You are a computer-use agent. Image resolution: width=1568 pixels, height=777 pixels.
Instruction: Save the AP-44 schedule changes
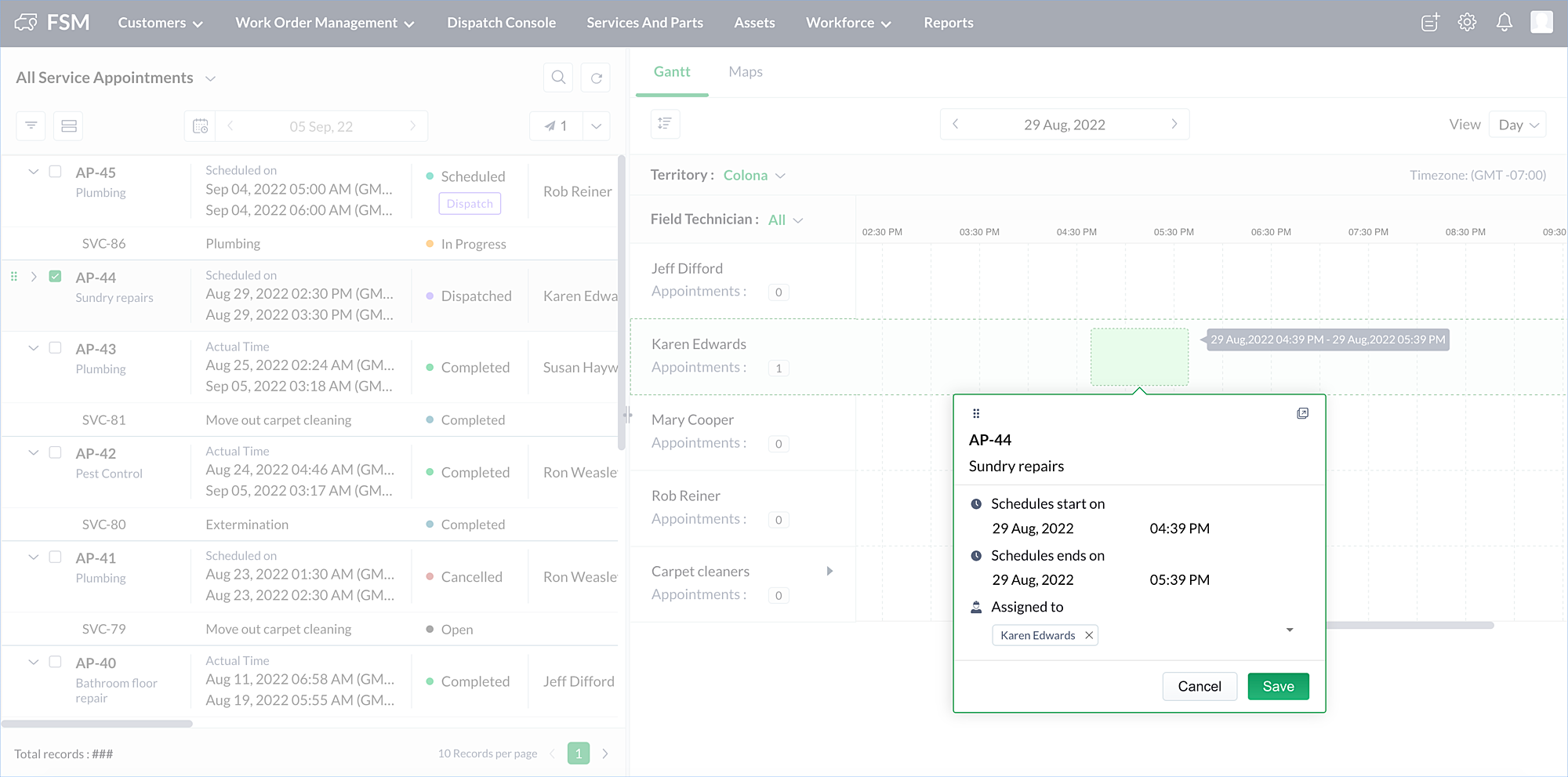(x=1278, y=686)
